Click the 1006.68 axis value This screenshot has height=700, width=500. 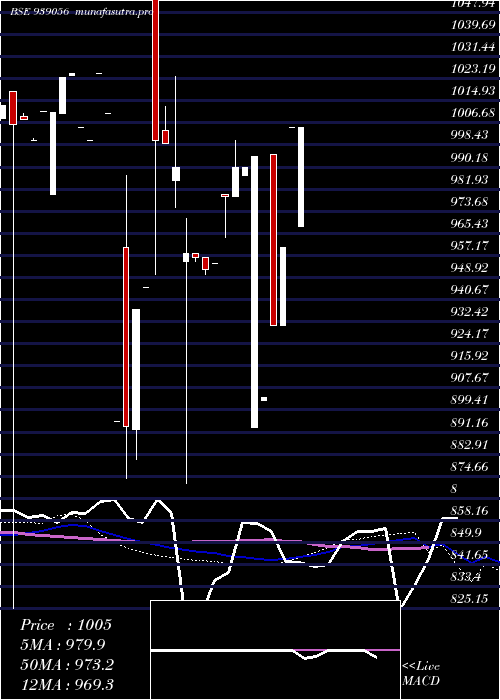(473, 113)
